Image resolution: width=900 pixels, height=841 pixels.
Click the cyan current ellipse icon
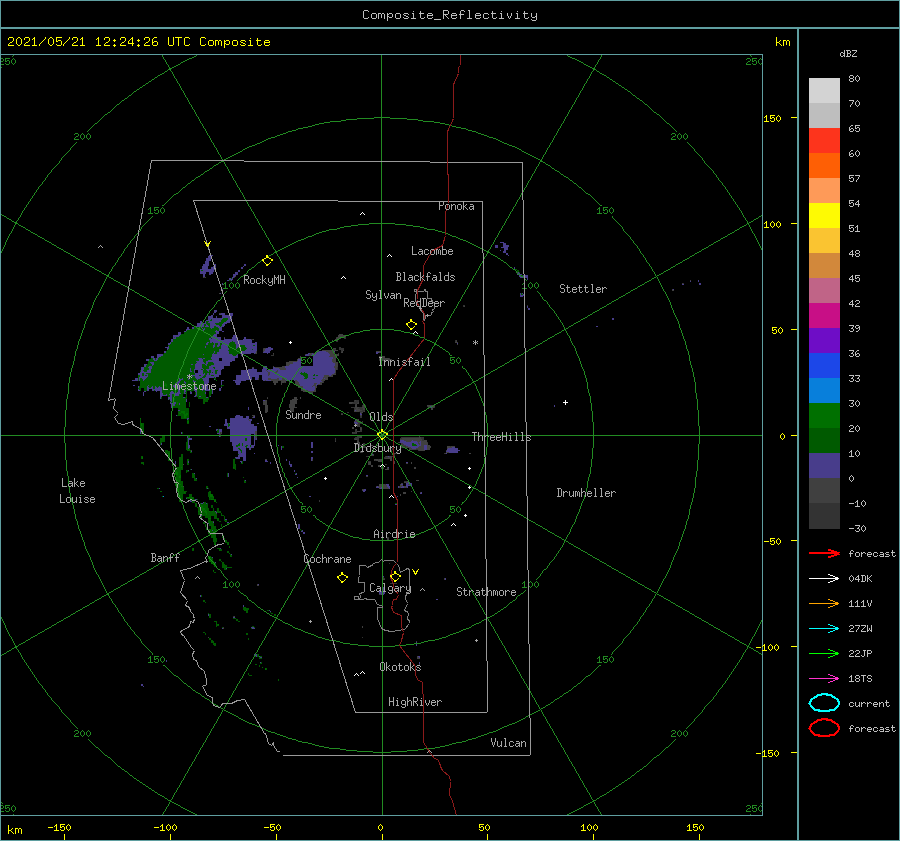tap(824, 703)
